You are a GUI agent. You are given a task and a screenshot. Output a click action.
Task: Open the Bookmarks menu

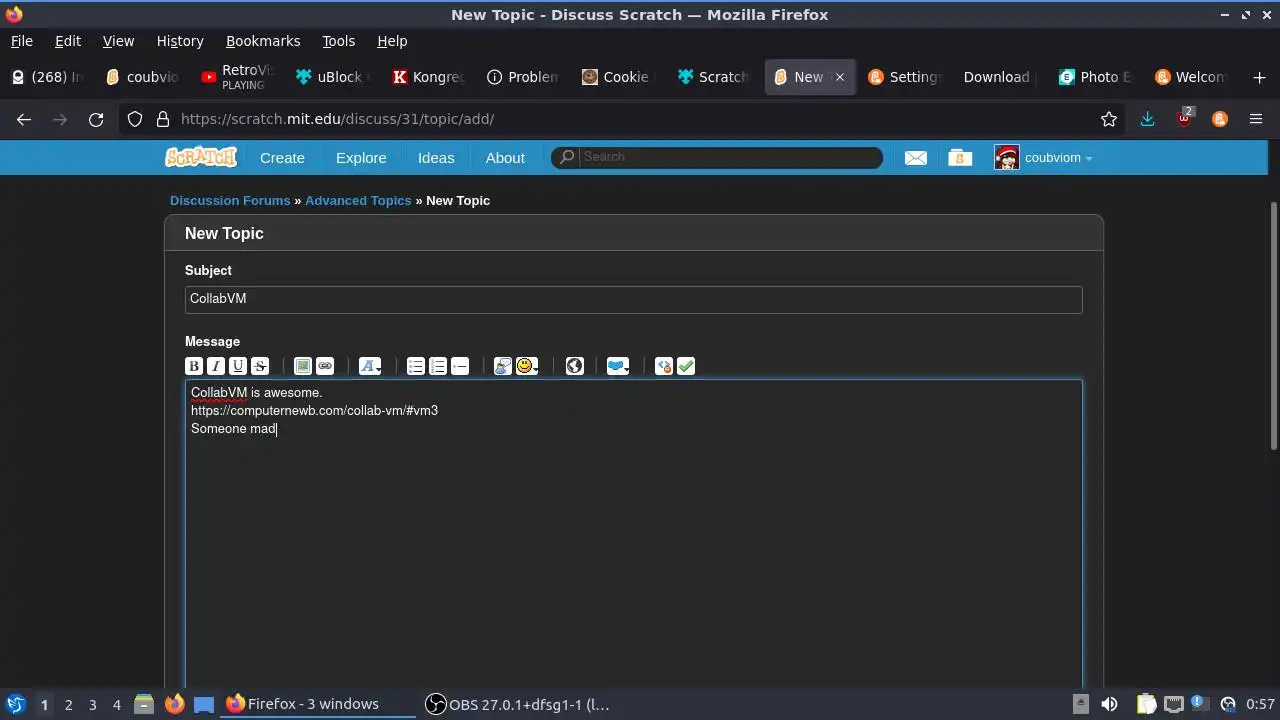(x=263, y=41)
